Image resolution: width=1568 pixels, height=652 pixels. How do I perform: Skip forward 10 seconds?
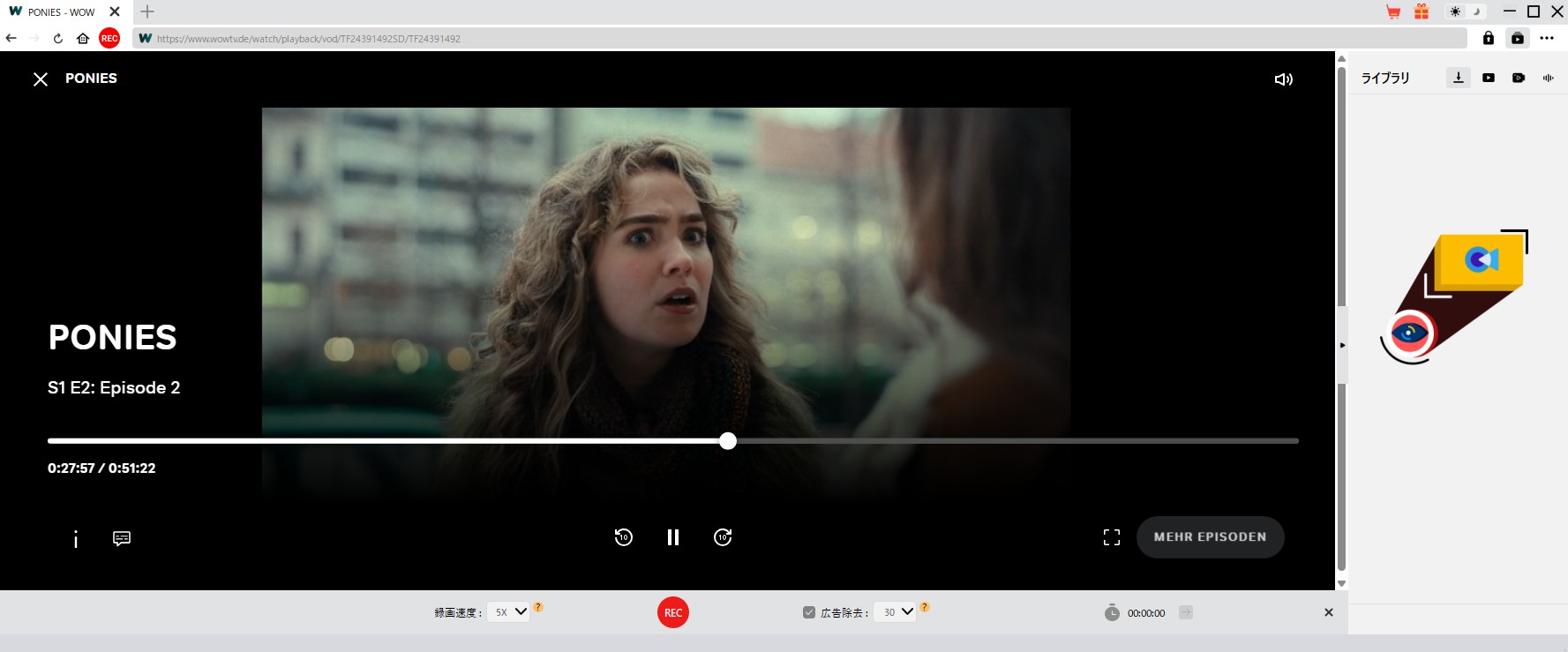coord(723,537)
